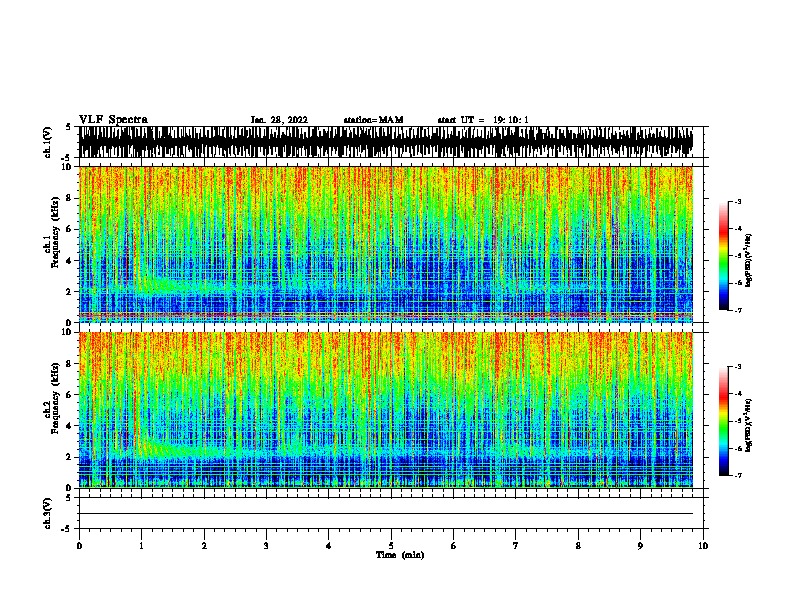This screenshot has width=792, height=612.
Task: Click time-axis tick label "9"
Action: 640,546
